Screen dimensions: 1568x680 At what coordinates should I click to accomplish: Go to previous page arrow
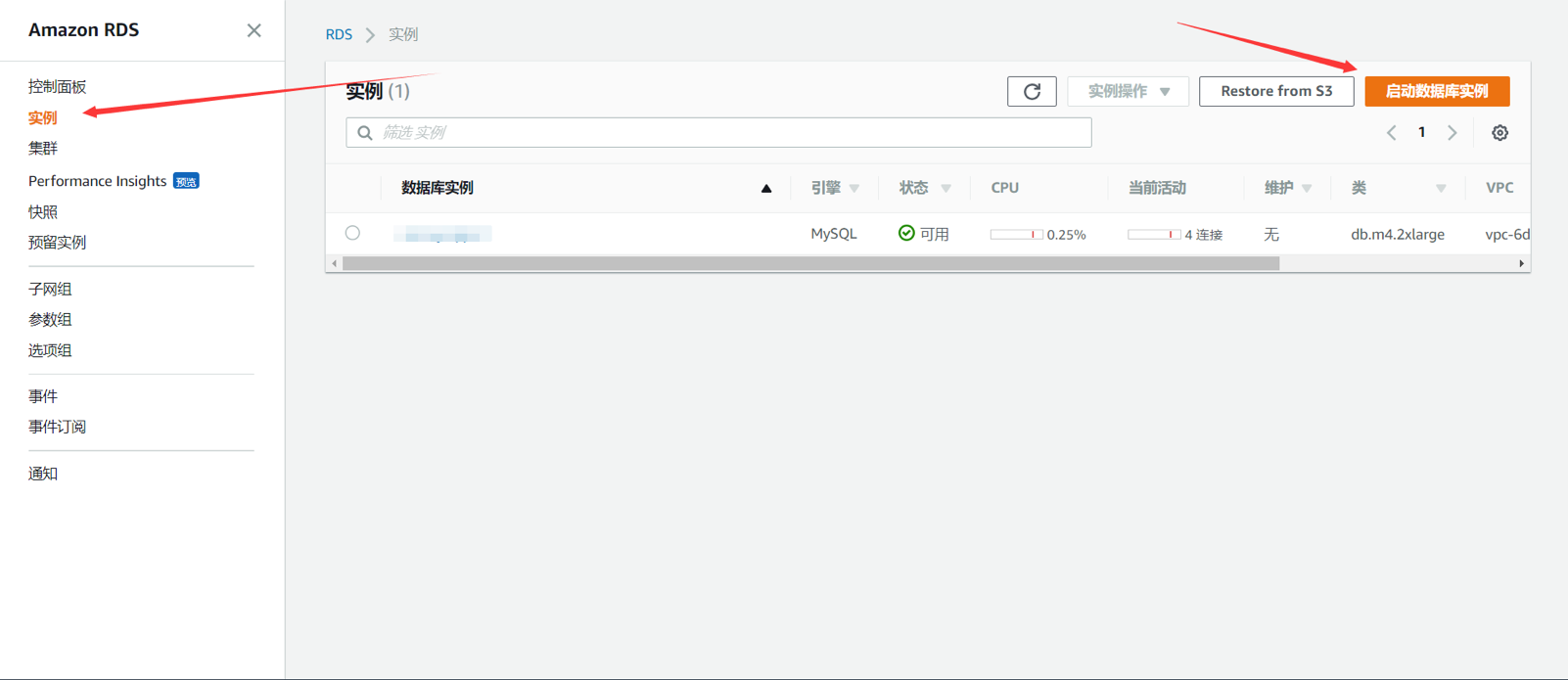(x=1391, y=133)
